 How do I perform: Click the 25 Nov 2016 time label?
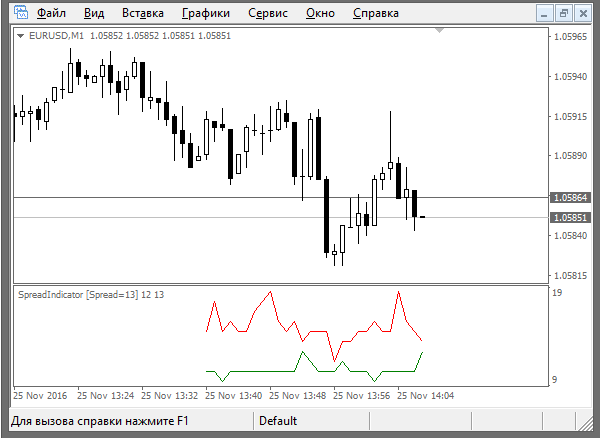tap(40, 396)
